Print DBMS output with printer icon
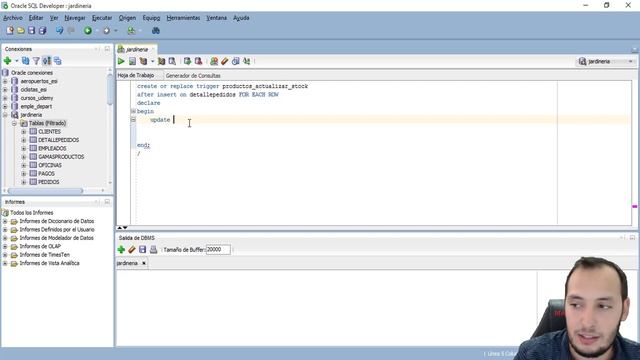 (x=153, y=249)
